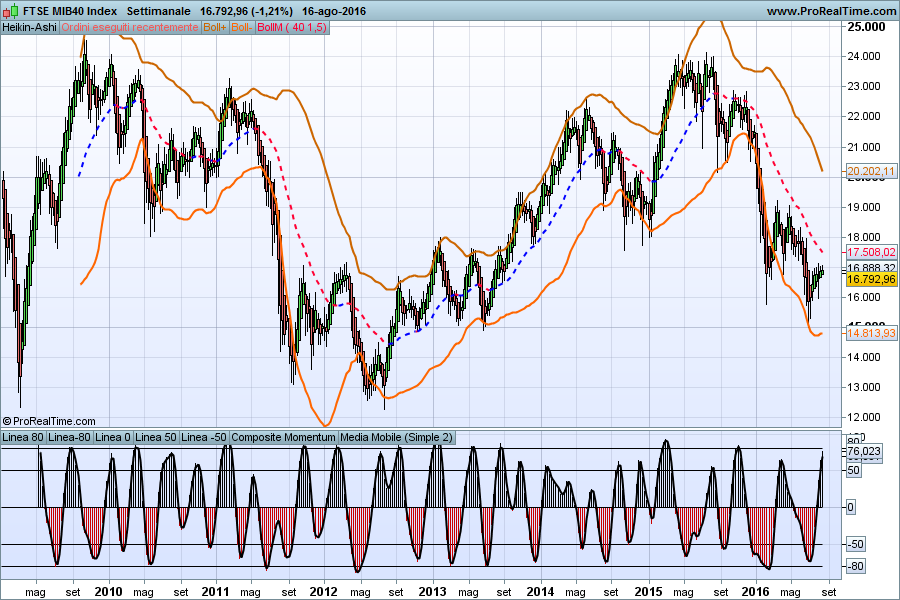Click the 13.000 price axis level

864,387
